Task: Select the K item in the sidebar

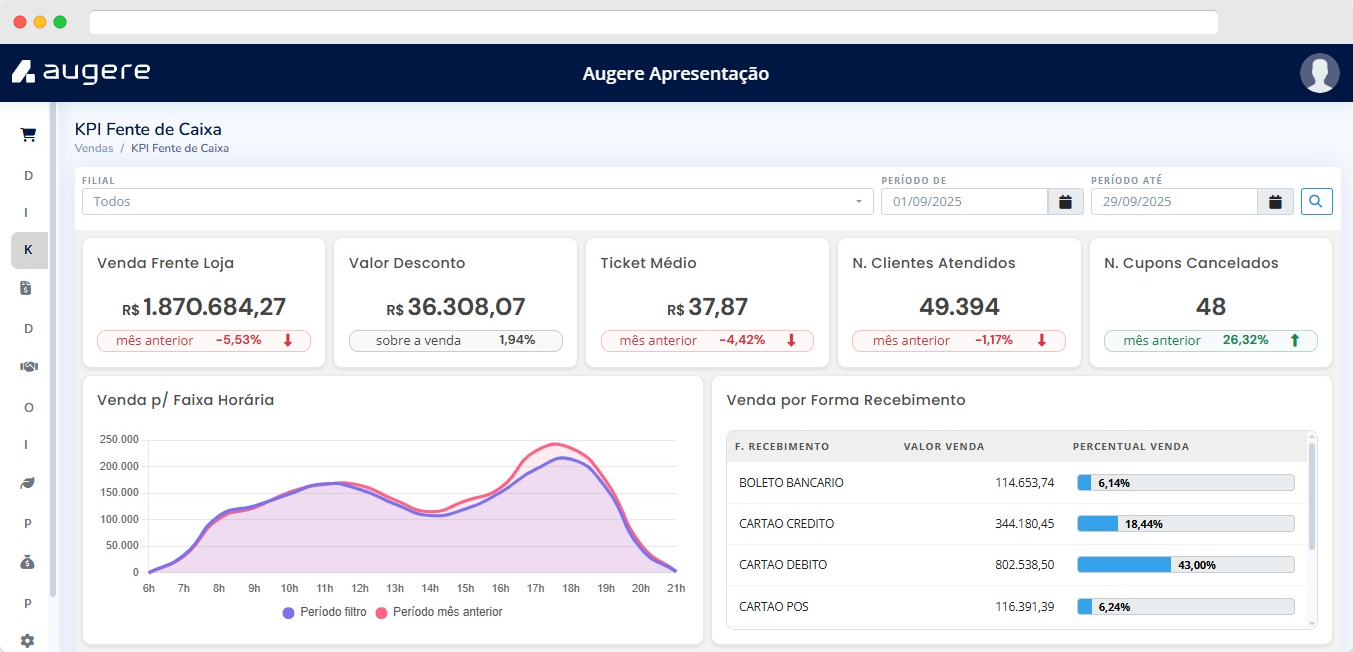Action: click(28, 250)
